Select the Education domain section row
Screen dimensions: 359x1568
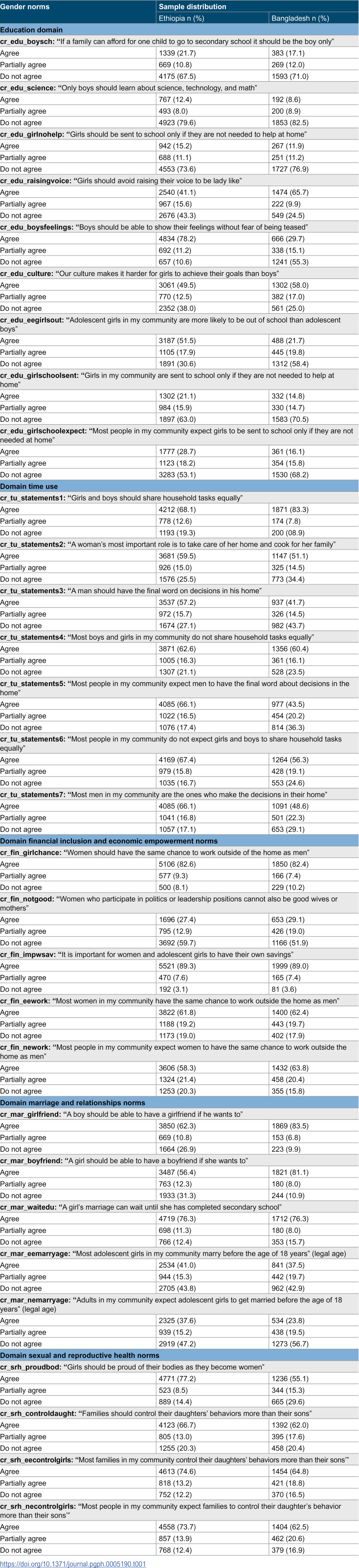click(179, 30)
